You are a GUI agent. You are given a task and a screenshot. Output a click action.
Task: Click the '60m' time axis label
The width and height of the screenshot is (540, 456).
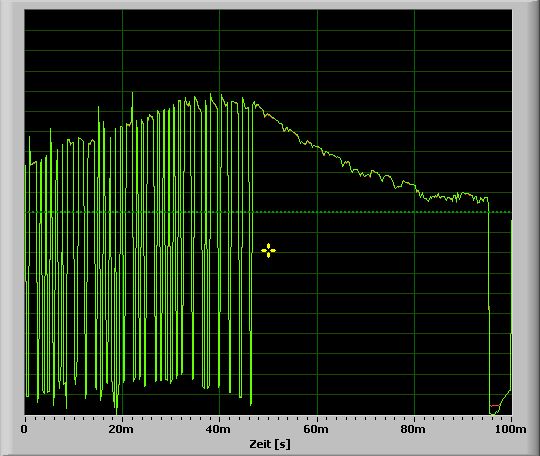pyautogui.click(x=316, y=429)
